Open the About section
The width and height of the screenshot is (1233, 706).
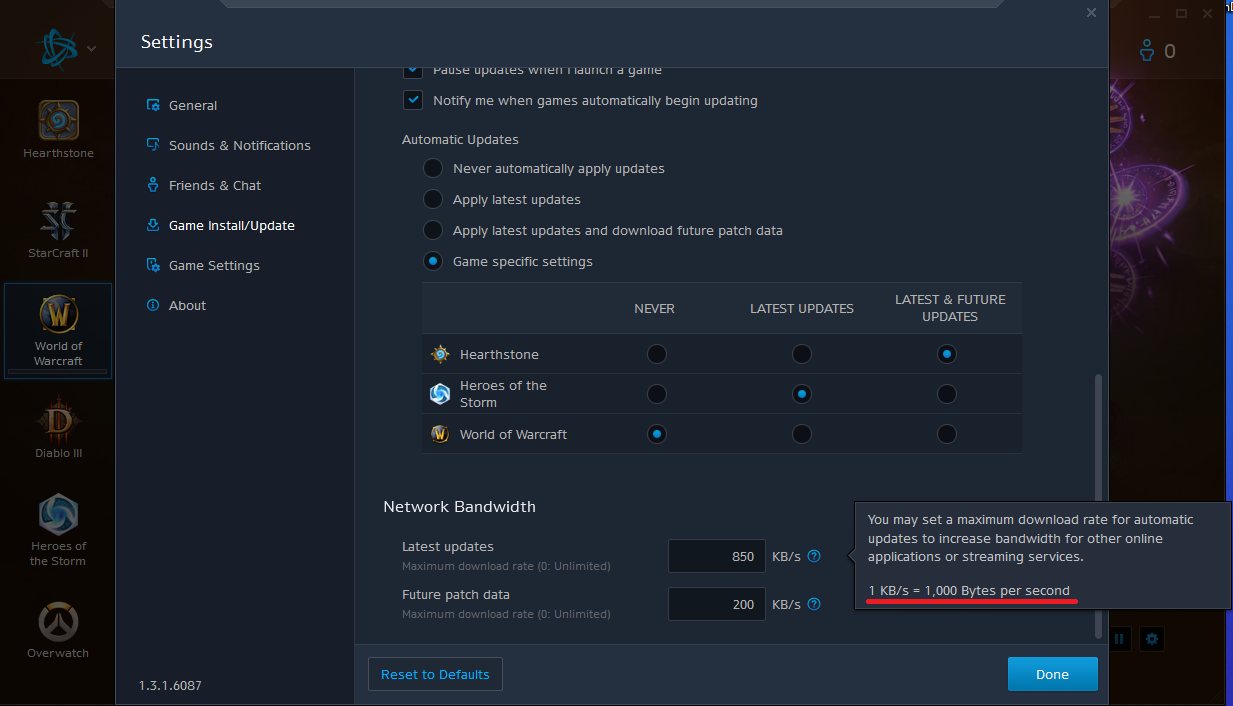[x=176, y=305]
